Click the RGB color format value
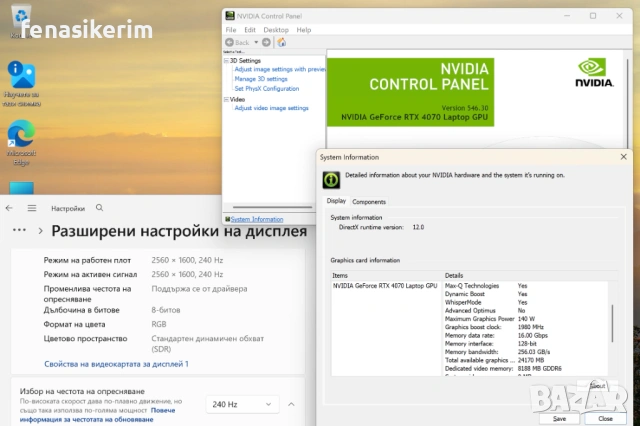640x426 pixels. pos(159,324)
